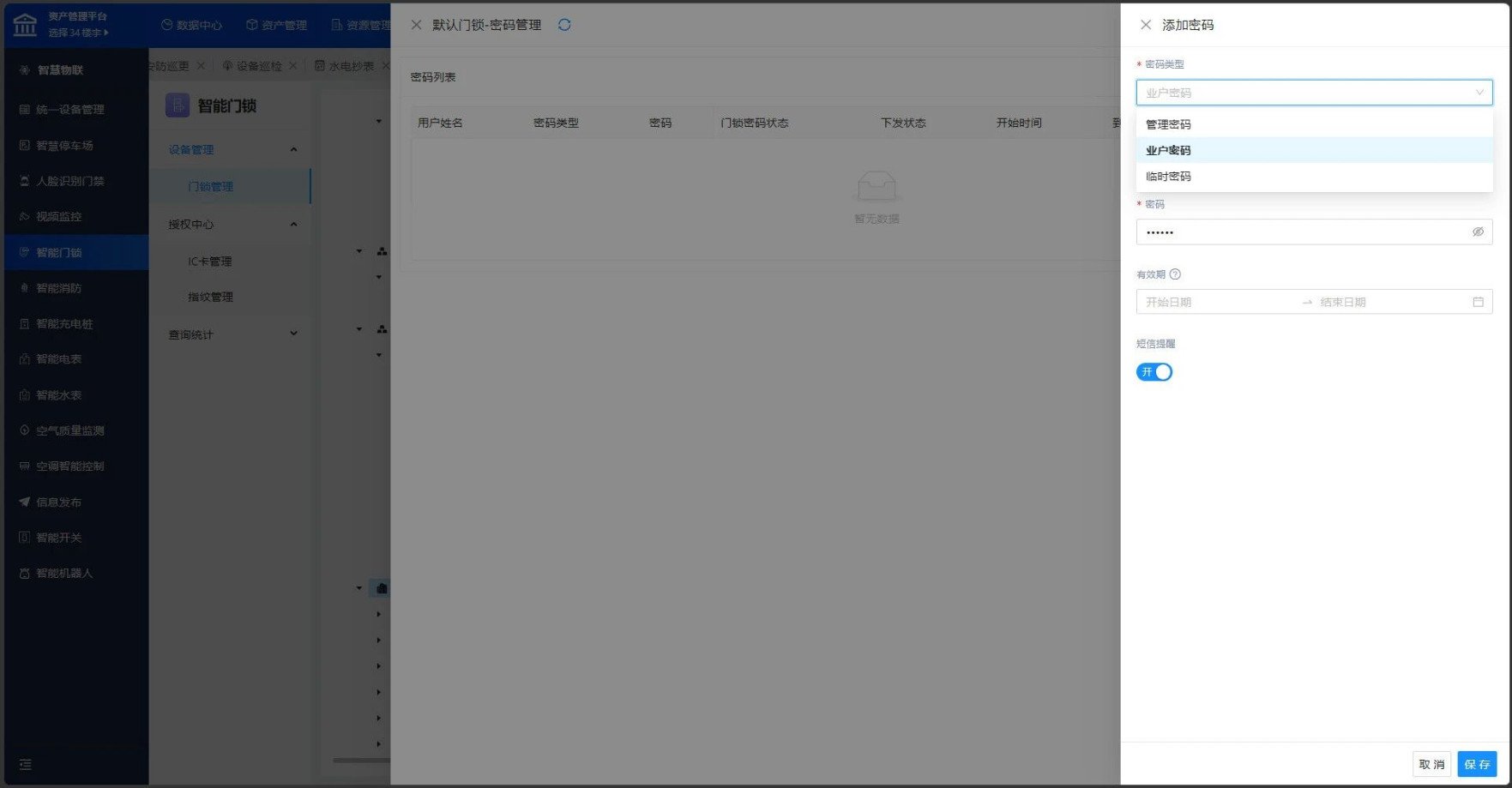Click the asset platform logo icon
The width and height of the screenshot is (1512, 788).
[25, 25]
